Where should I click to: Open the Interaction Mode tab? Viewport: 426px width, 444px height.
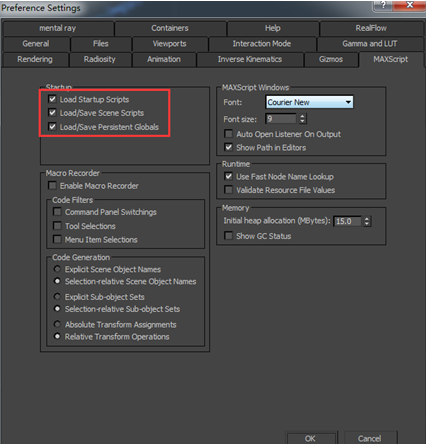262,44
